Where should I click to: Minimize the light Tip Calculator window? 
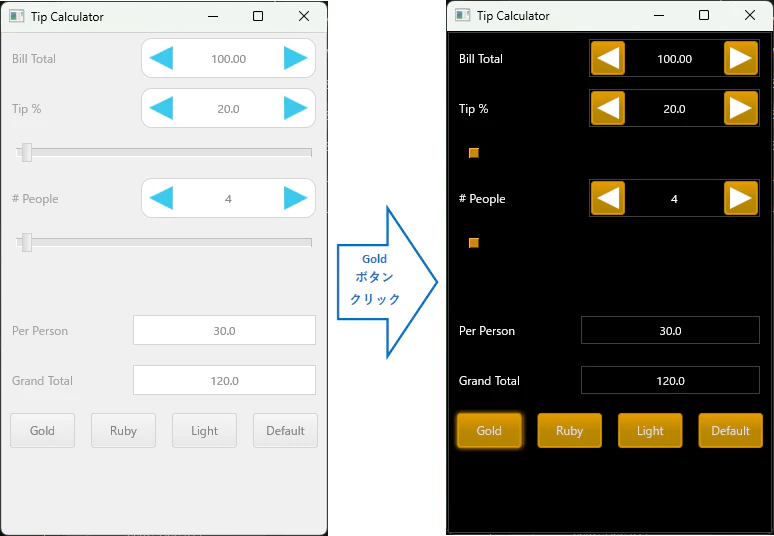[213, 16]
